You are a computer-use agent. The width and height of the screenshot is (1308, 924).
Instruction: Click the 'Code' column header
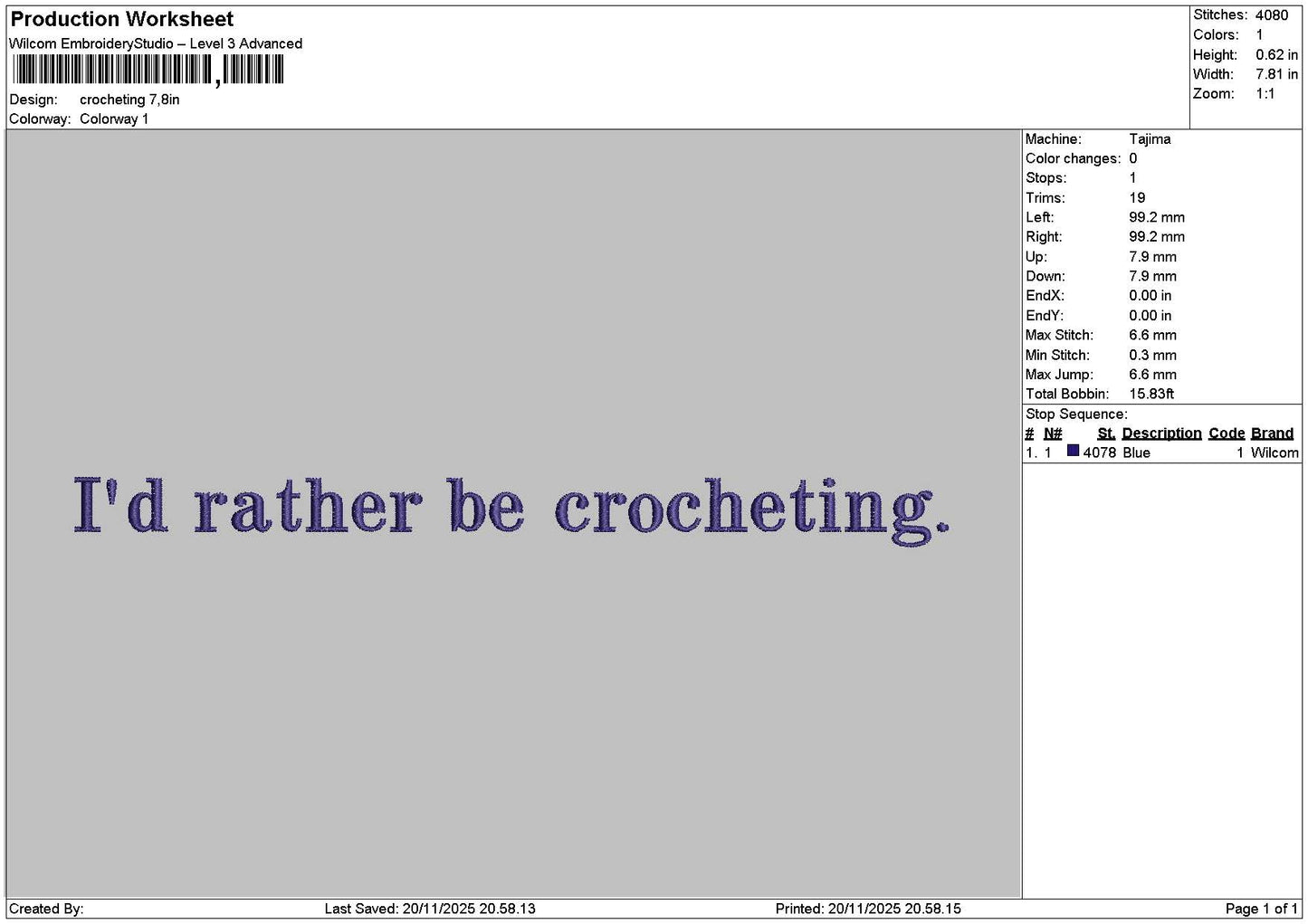point(1227,433)
